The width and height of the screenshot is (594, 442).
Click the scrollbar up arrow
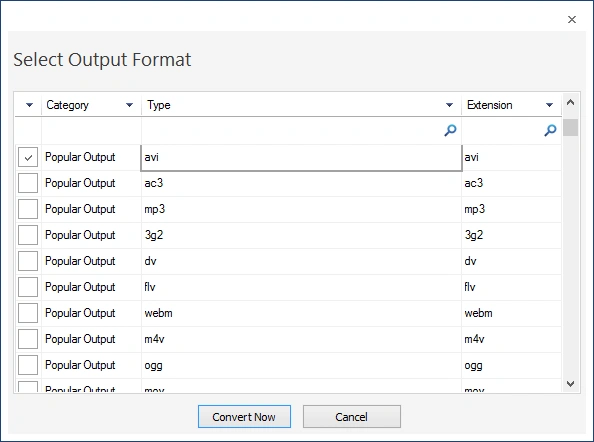click(571, 102)
